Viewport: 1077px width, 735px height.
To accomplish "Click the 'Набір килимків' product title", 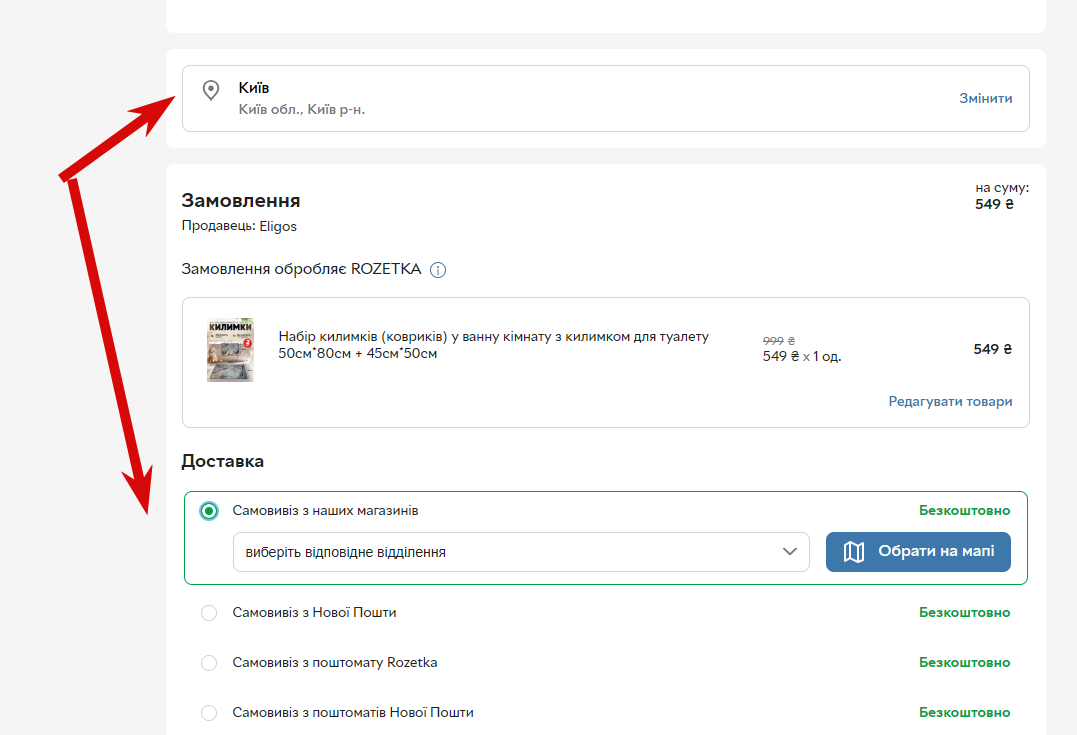I will [x=493, y=345].
